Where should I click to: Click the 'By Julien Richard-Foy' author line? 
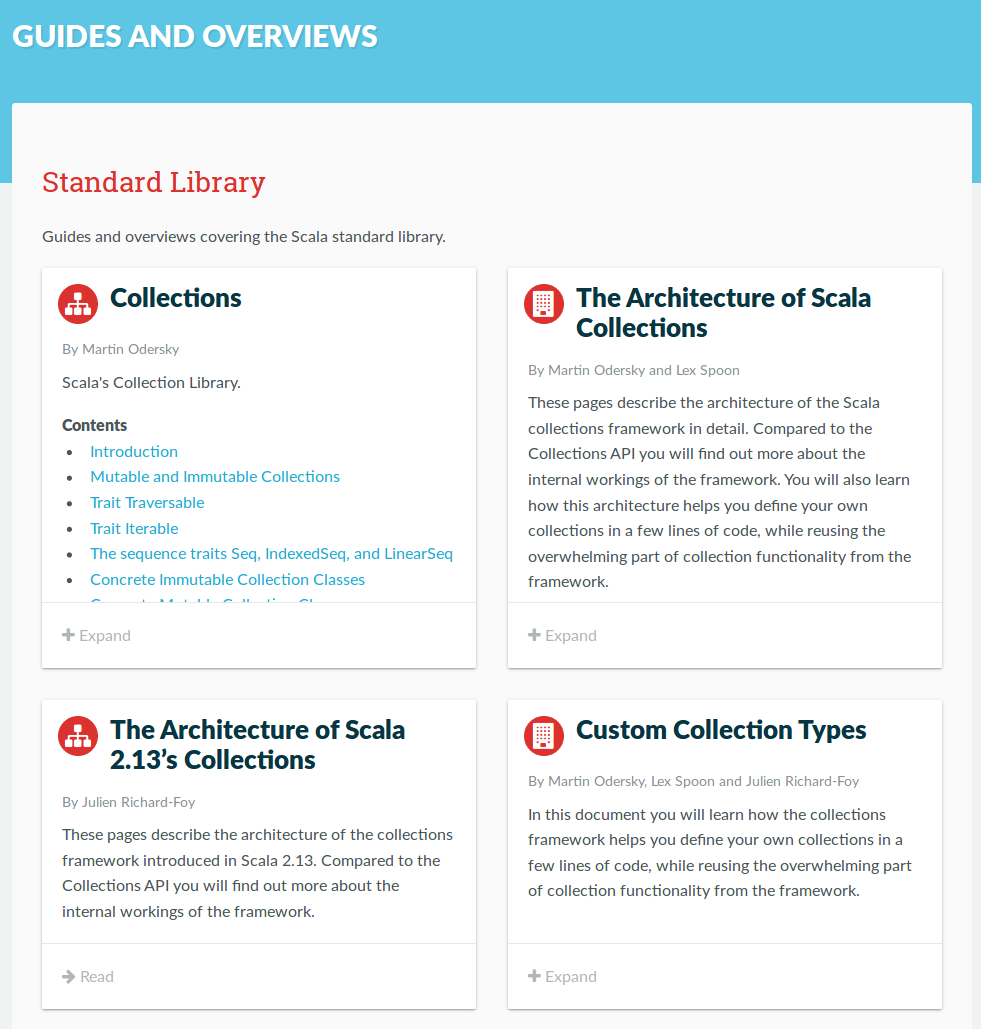pyautogui.click(x=129, y=802)
